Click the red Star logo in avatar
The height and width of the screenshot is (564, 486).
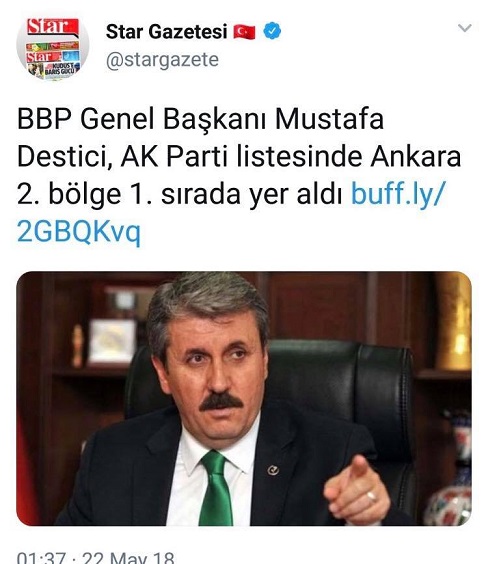coord(53,27)
